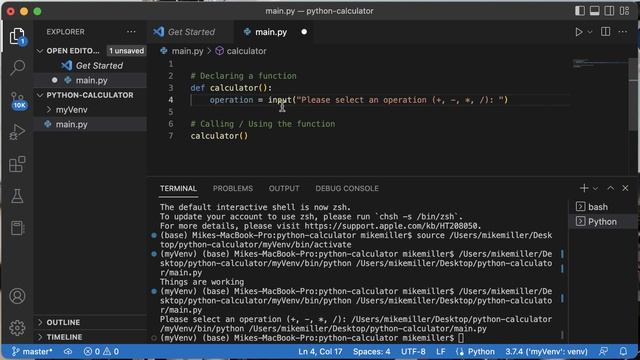
Task: Change encoding via UTF-8 status item
Action: pyautogui.click(x=413, y=351)
